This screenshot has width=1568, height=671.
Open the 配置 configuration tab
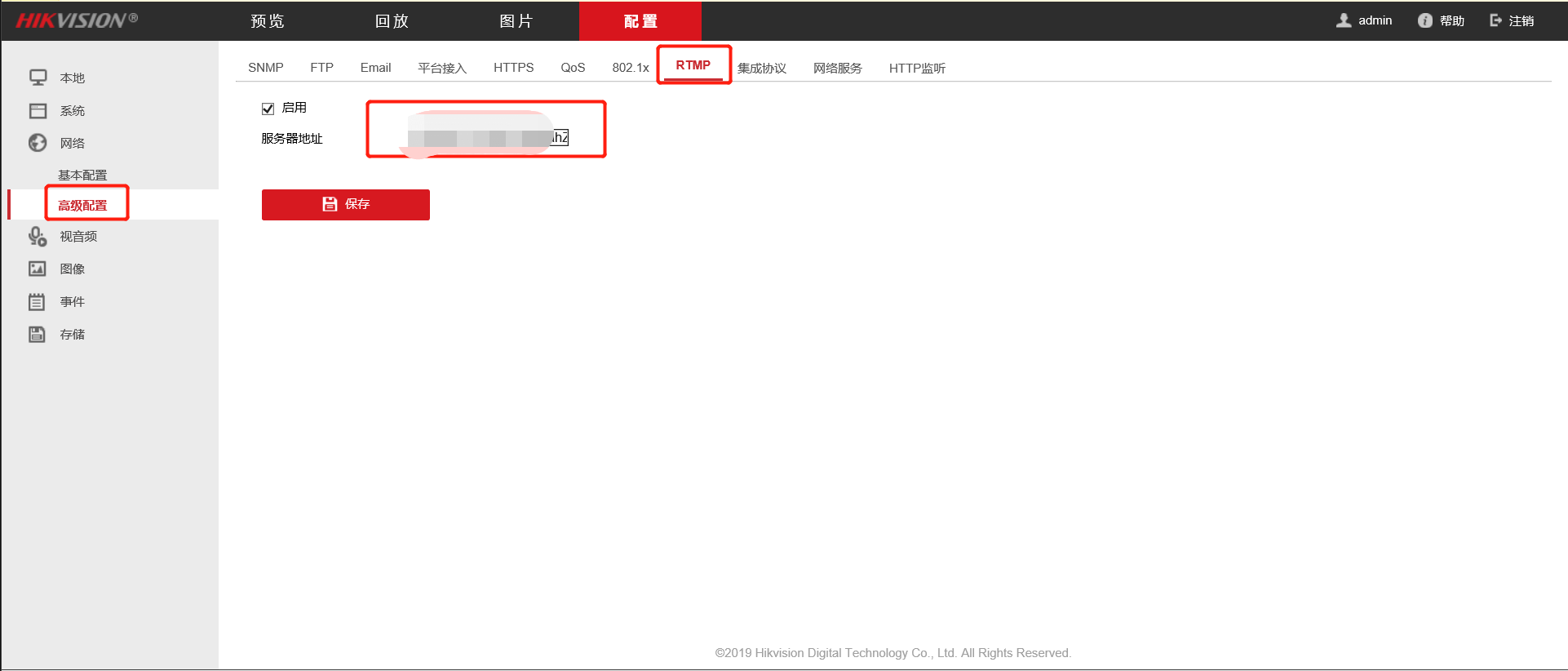640,21
